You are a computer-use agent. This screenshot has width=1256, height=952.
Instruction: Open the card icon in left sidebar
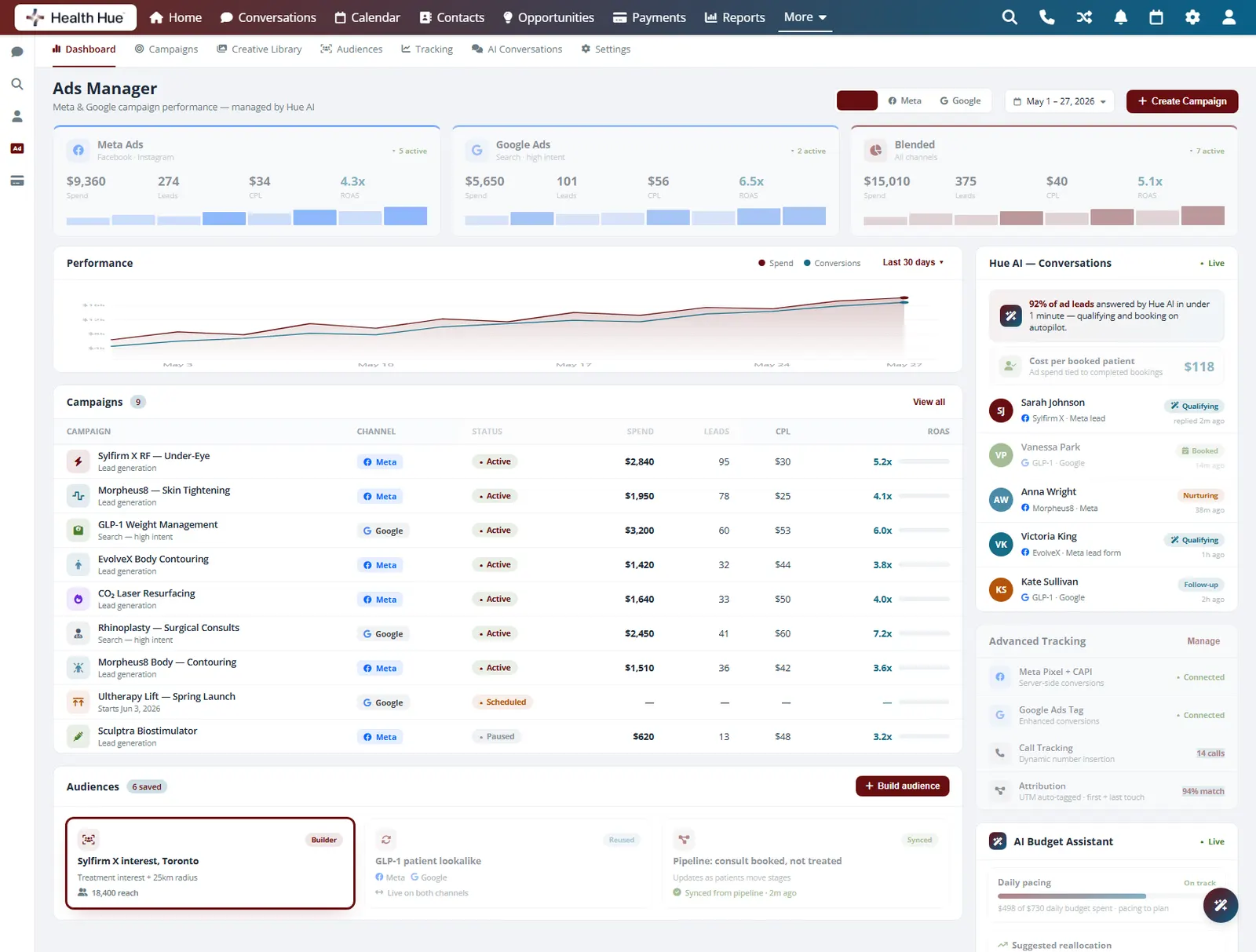17,181
